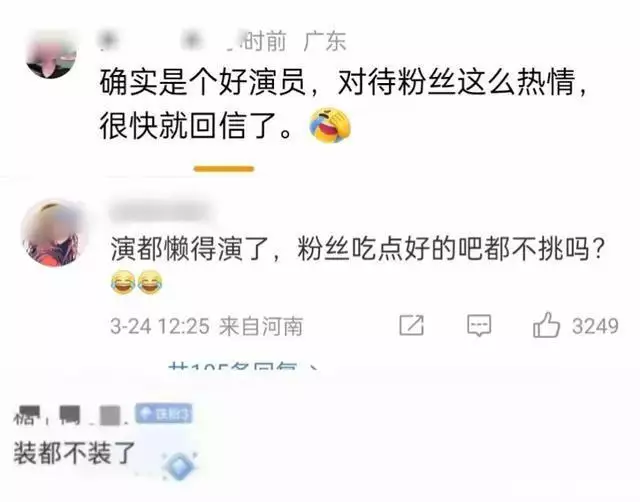Click the second tears-of-joy emoji in the second comment

(x=150, y=282)
